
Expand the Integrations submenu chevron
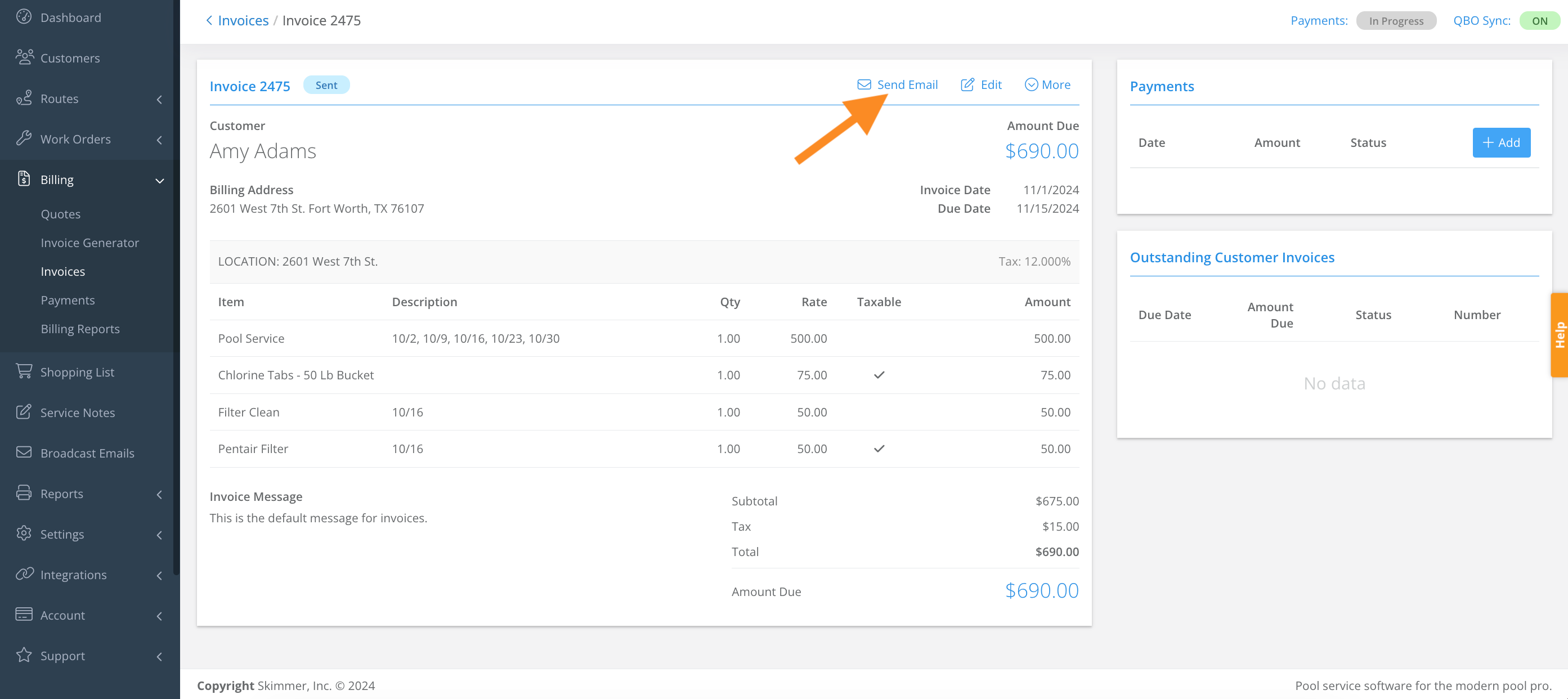159,575
